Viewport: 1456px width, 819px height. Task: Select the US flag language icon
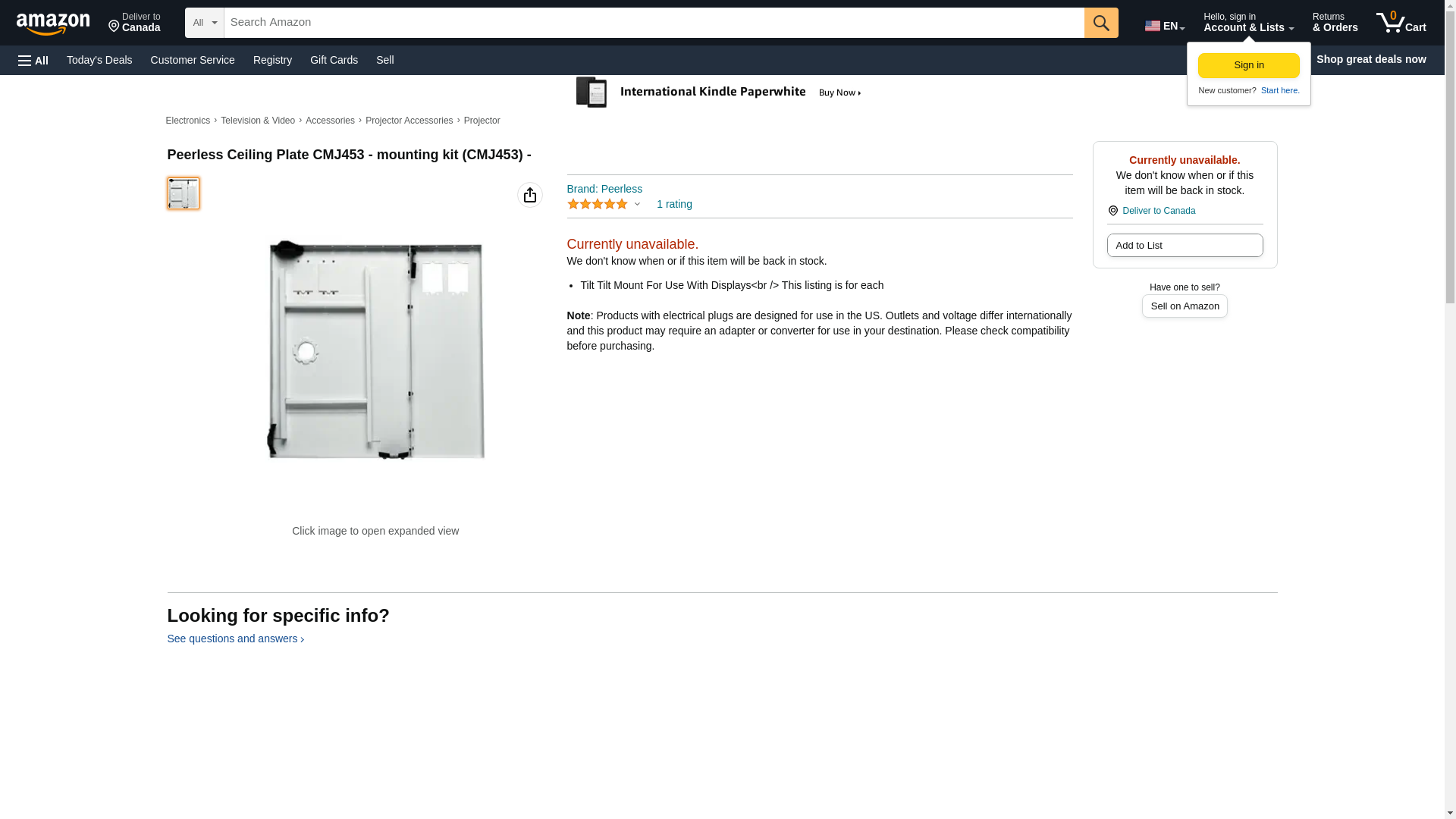[1152, 26]
